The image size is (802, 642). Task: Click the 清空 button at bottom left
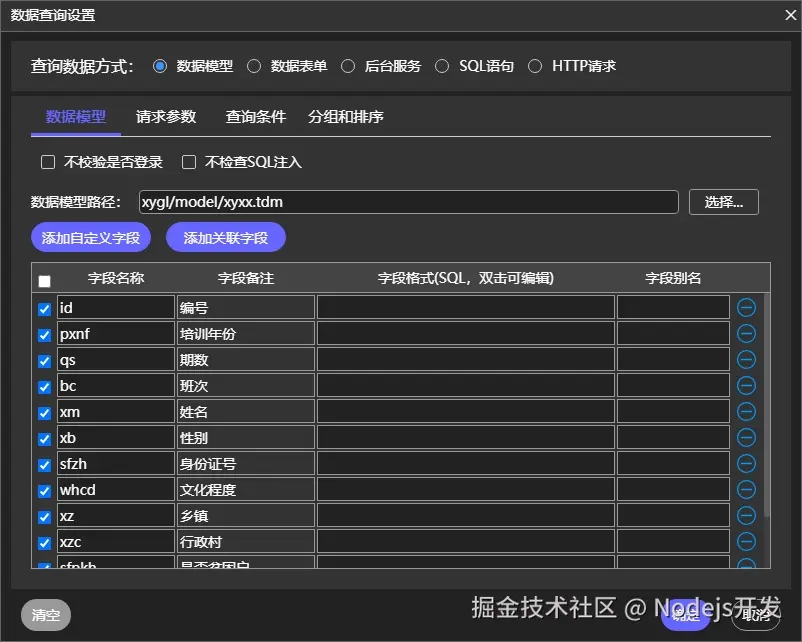point(45,615)
